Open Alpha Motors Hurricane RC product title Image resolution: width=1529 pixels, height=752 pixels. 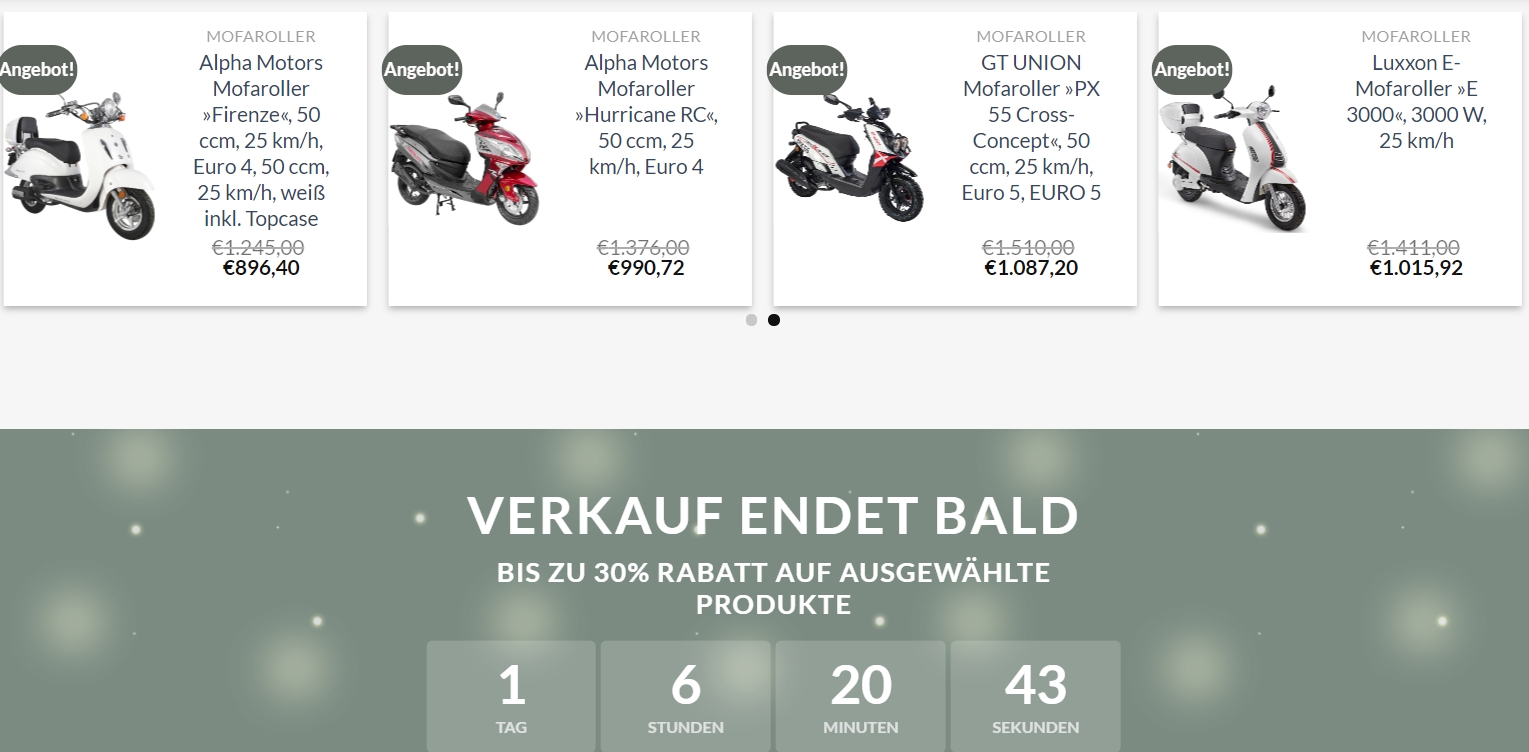(x=646, y=115)
